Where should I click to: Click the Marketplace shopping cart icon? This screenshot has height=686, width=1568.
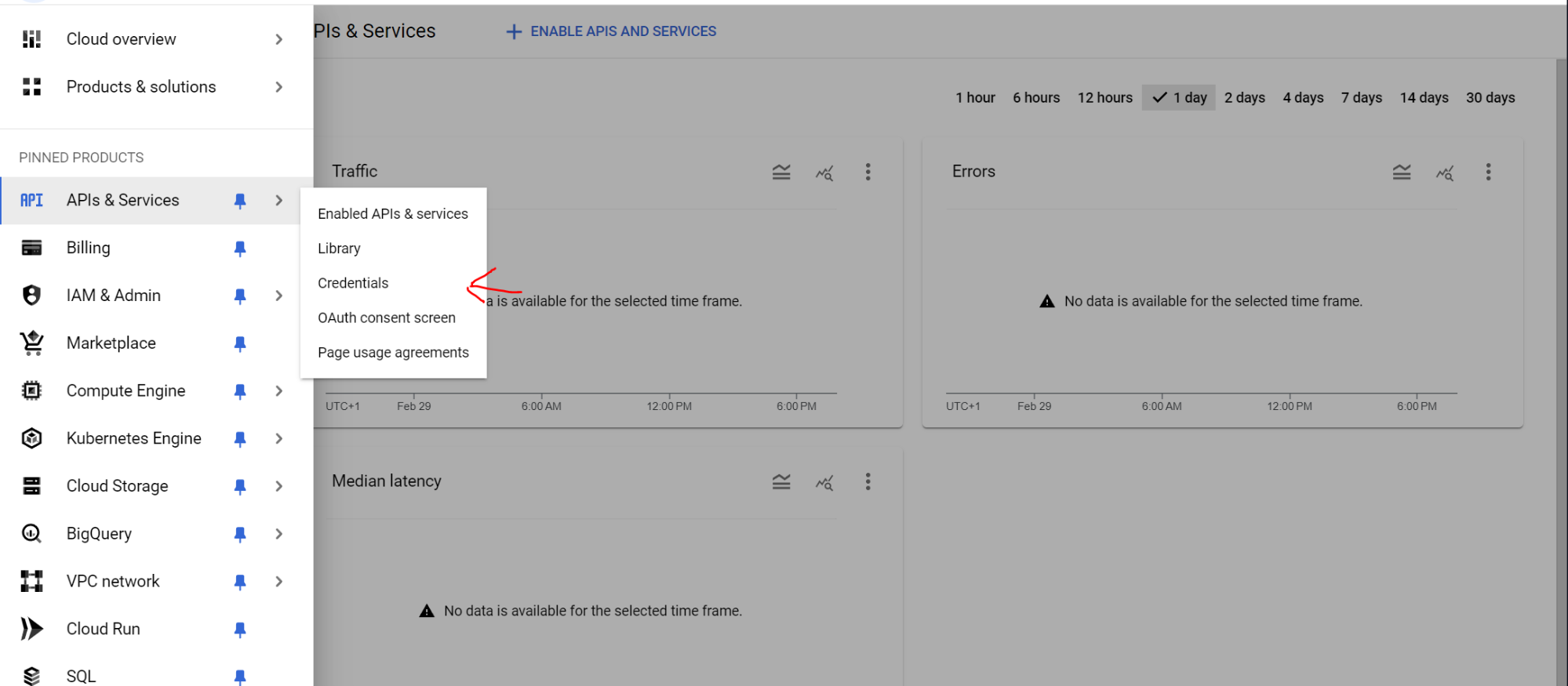click(31, 343)
